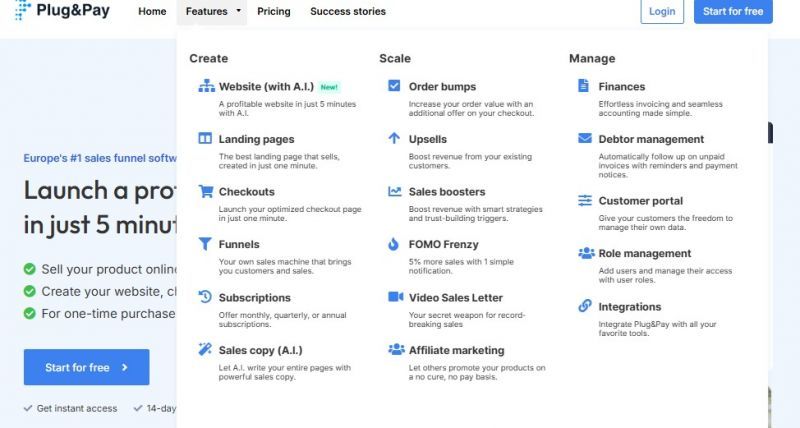Go to Success stories
The image size is (800, 428).
coord(347,12)
